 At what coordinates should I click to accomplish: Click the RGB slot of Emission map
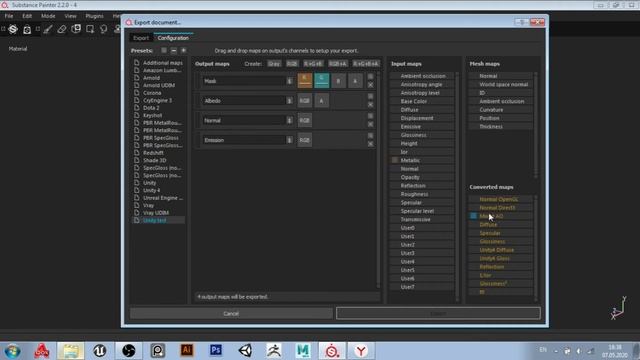pos(304,140)
